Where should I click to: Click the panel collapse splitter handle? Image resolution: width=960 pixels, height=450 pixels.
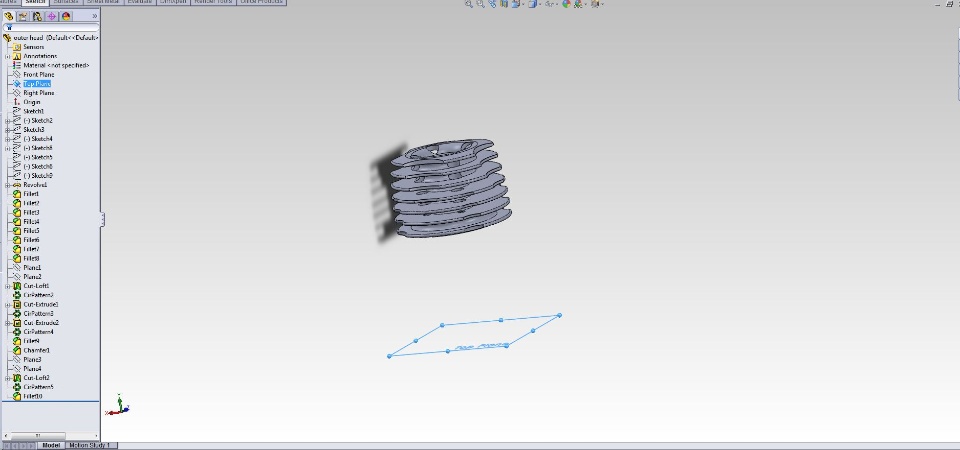pos(102,219)
